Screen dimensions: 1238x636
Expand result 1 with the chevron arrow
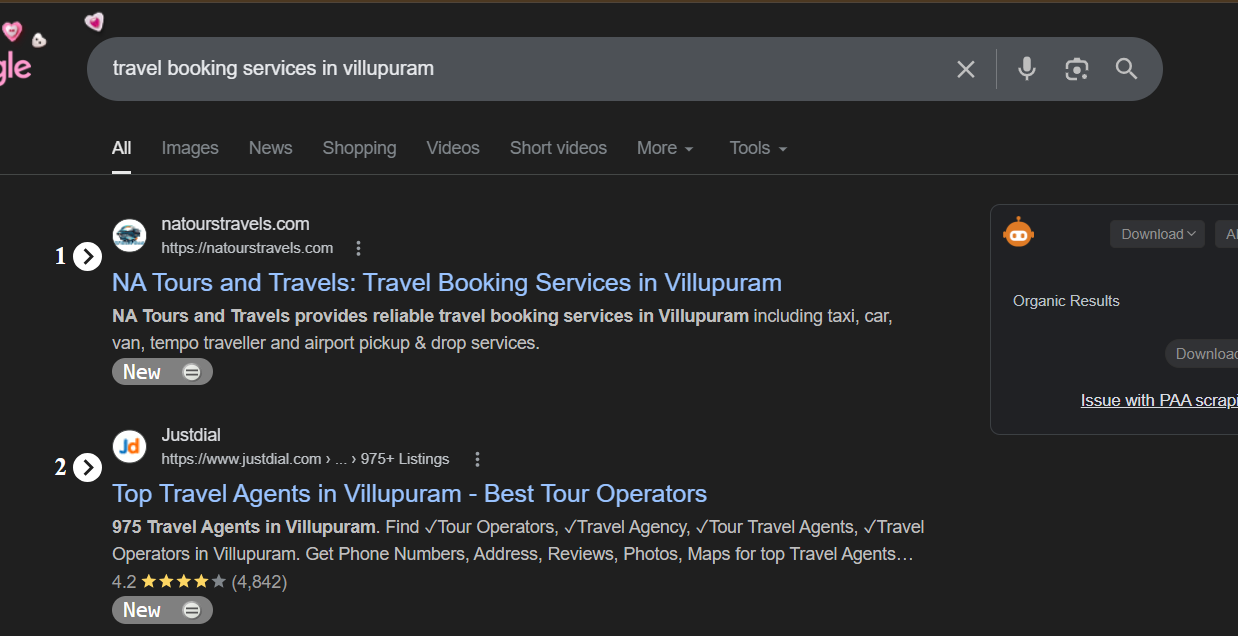(88, 257)
